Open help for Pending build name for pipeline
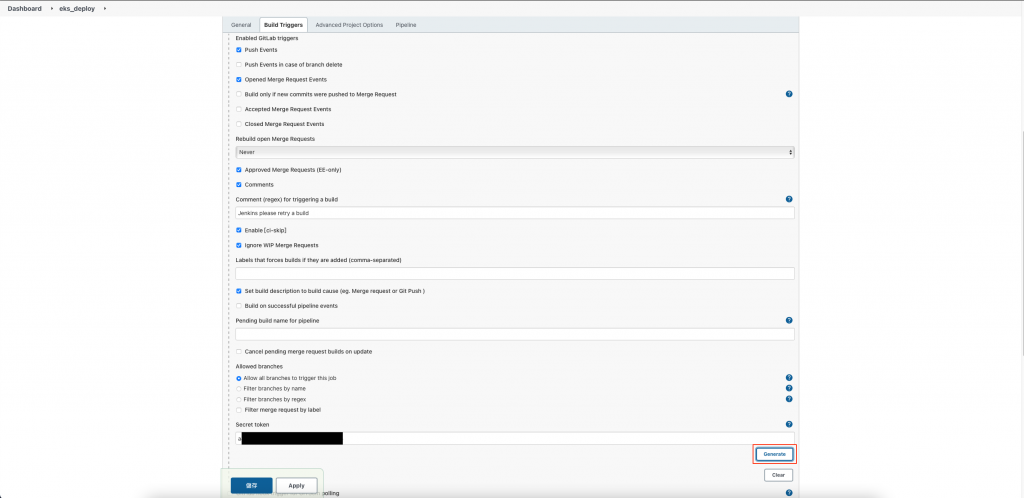 [789, 320]
